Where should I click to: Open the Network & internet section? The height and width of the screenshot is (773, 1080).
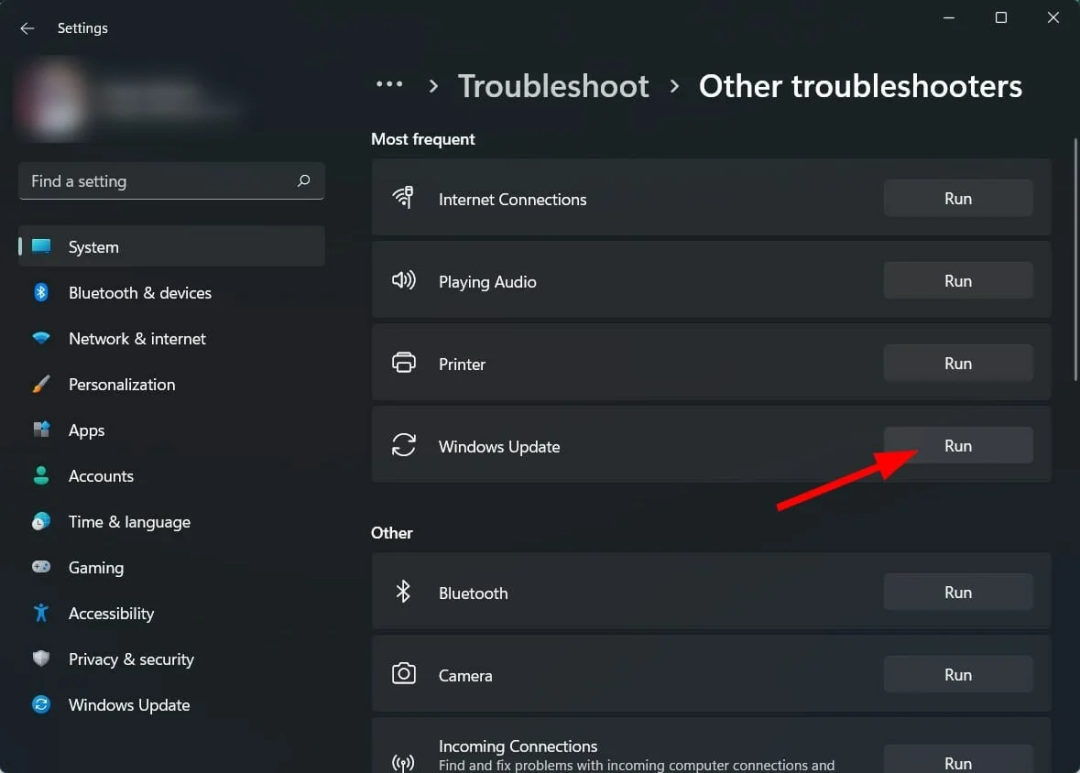tap(137, 339)
